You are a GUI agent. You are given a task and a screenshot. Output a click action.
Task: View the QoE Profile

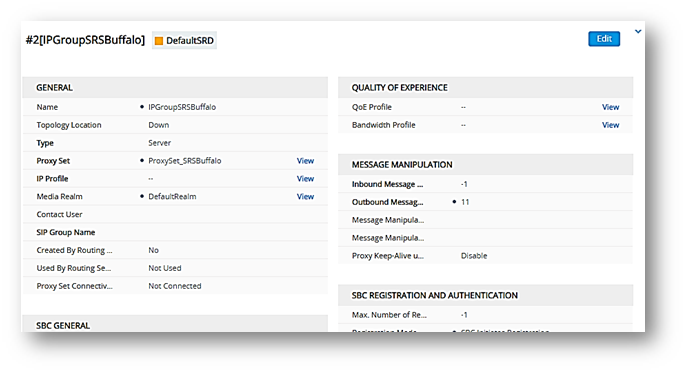pos(610,107)
